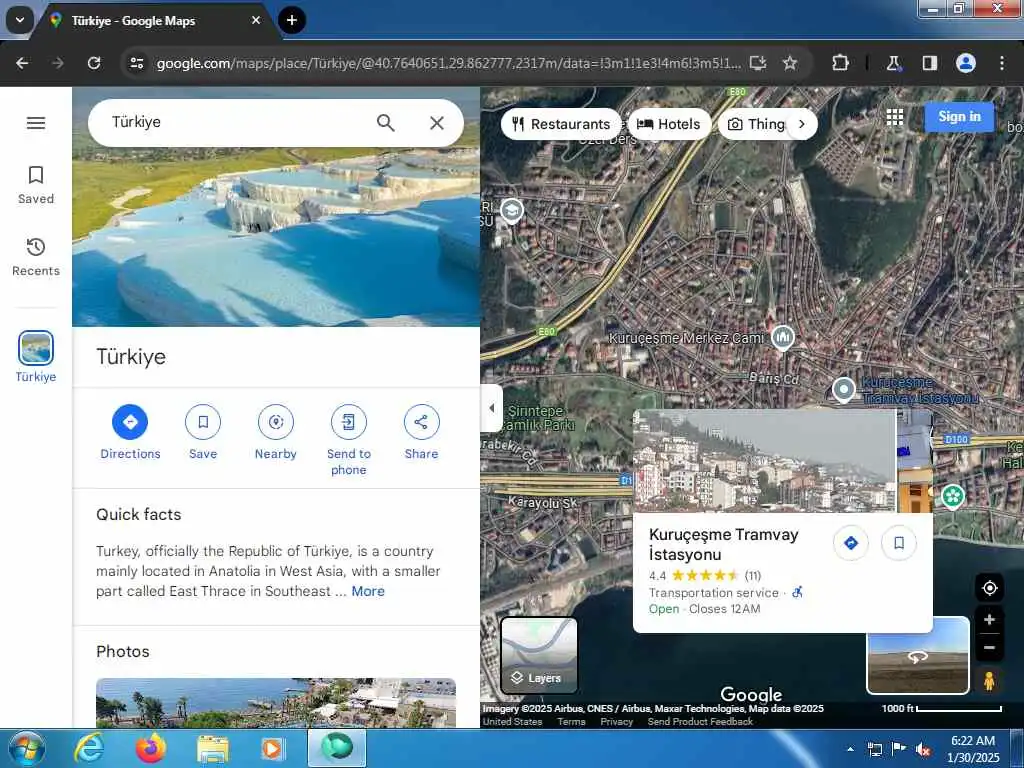1024x768 pixels.
Task: Filter map by Hotels
Action: pyautogui.click(x=669, y=124)
